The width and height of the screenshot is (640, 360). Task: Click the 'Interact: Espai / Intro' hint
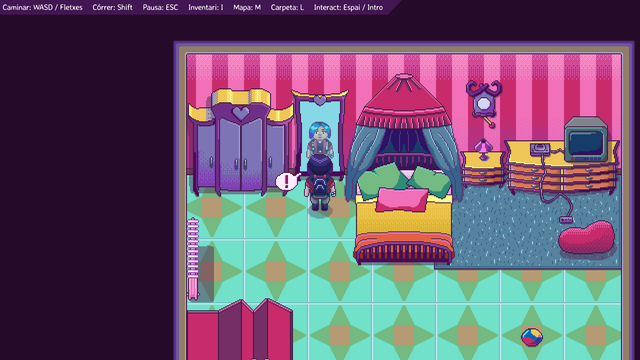[349, 7]
